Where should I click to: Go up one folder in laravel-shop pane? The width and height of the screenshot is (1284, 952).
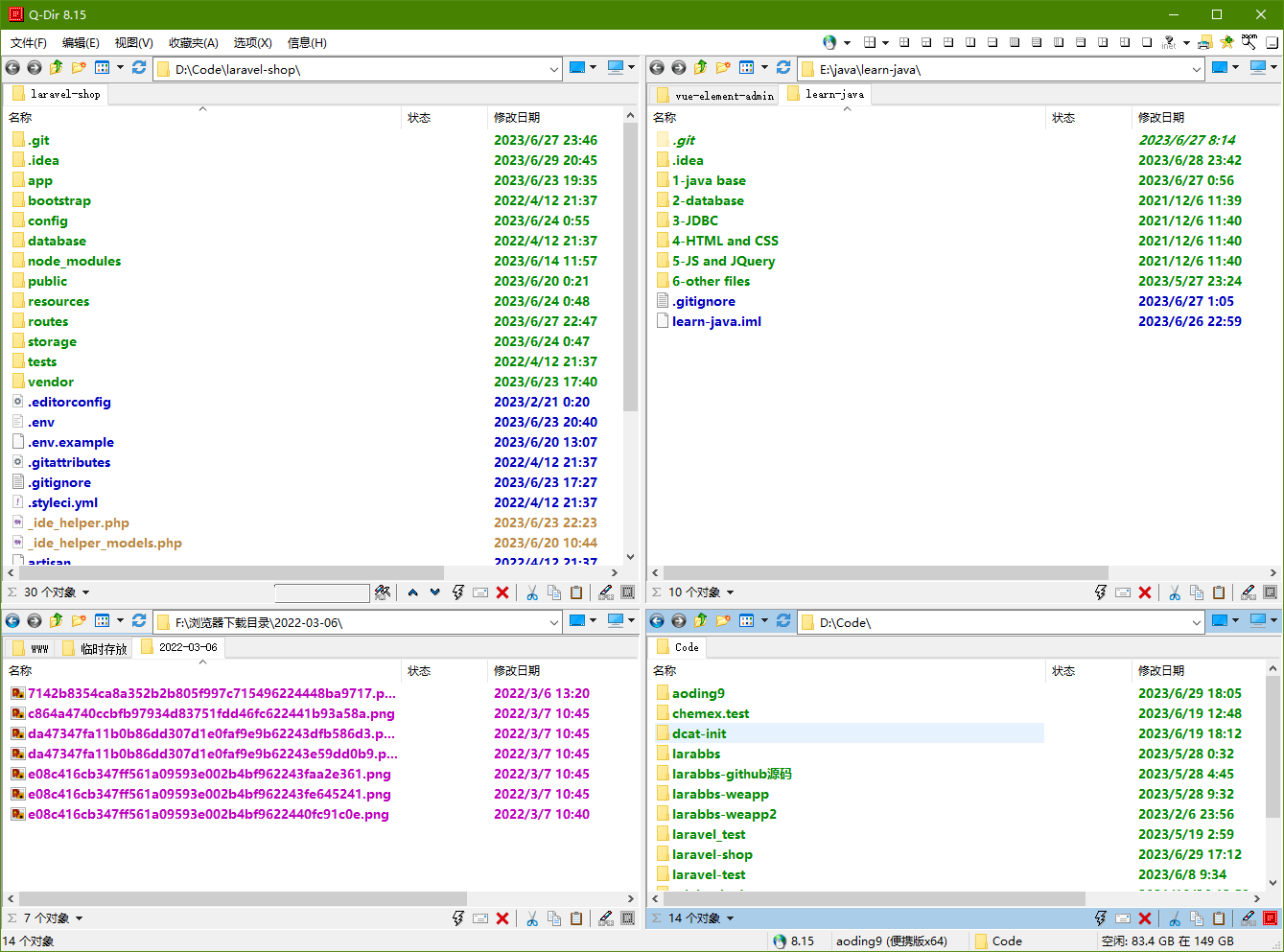[56, 67]
